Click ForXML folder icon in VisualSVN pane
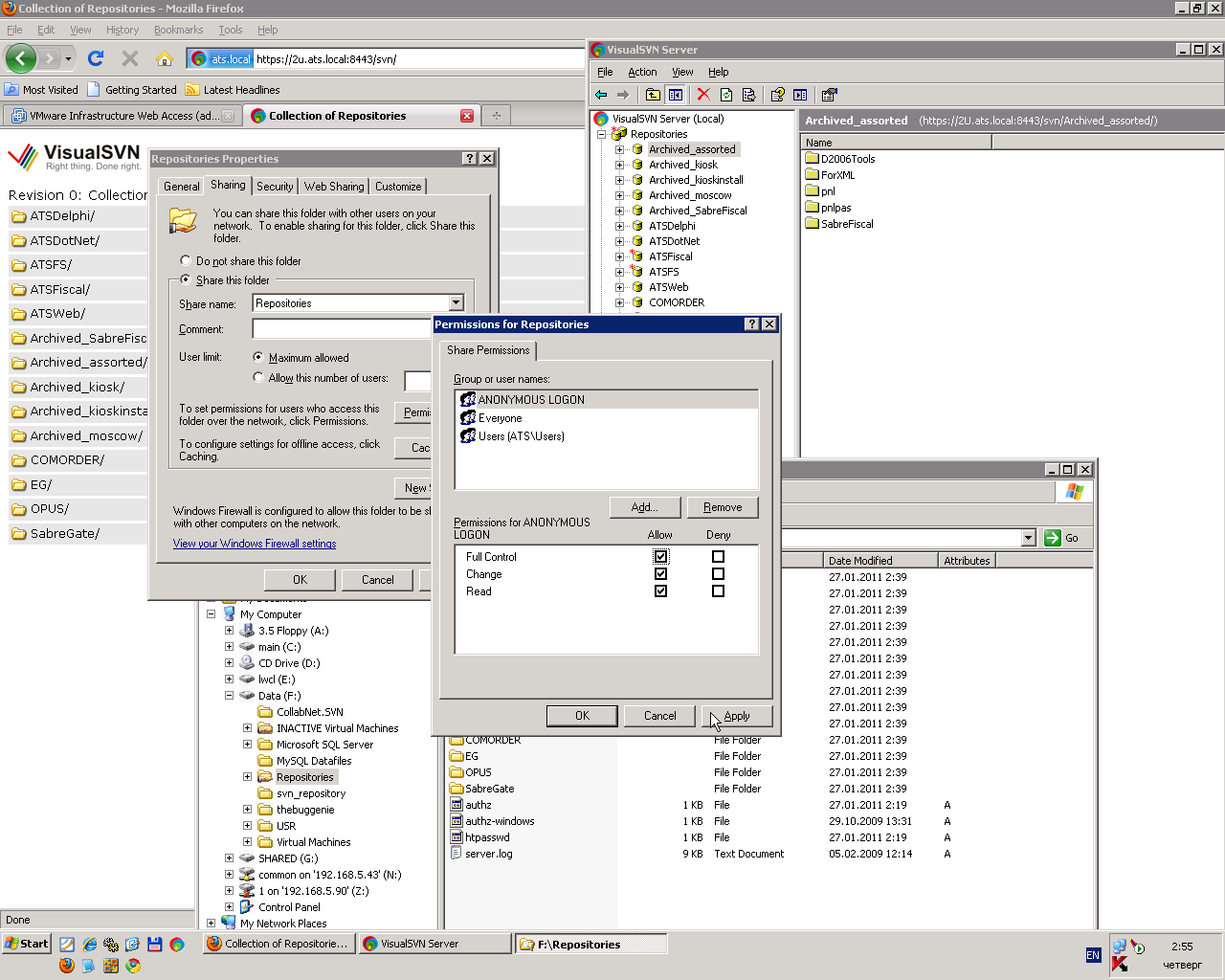This screenshot has height=980, width=1225. click(813, 175)
